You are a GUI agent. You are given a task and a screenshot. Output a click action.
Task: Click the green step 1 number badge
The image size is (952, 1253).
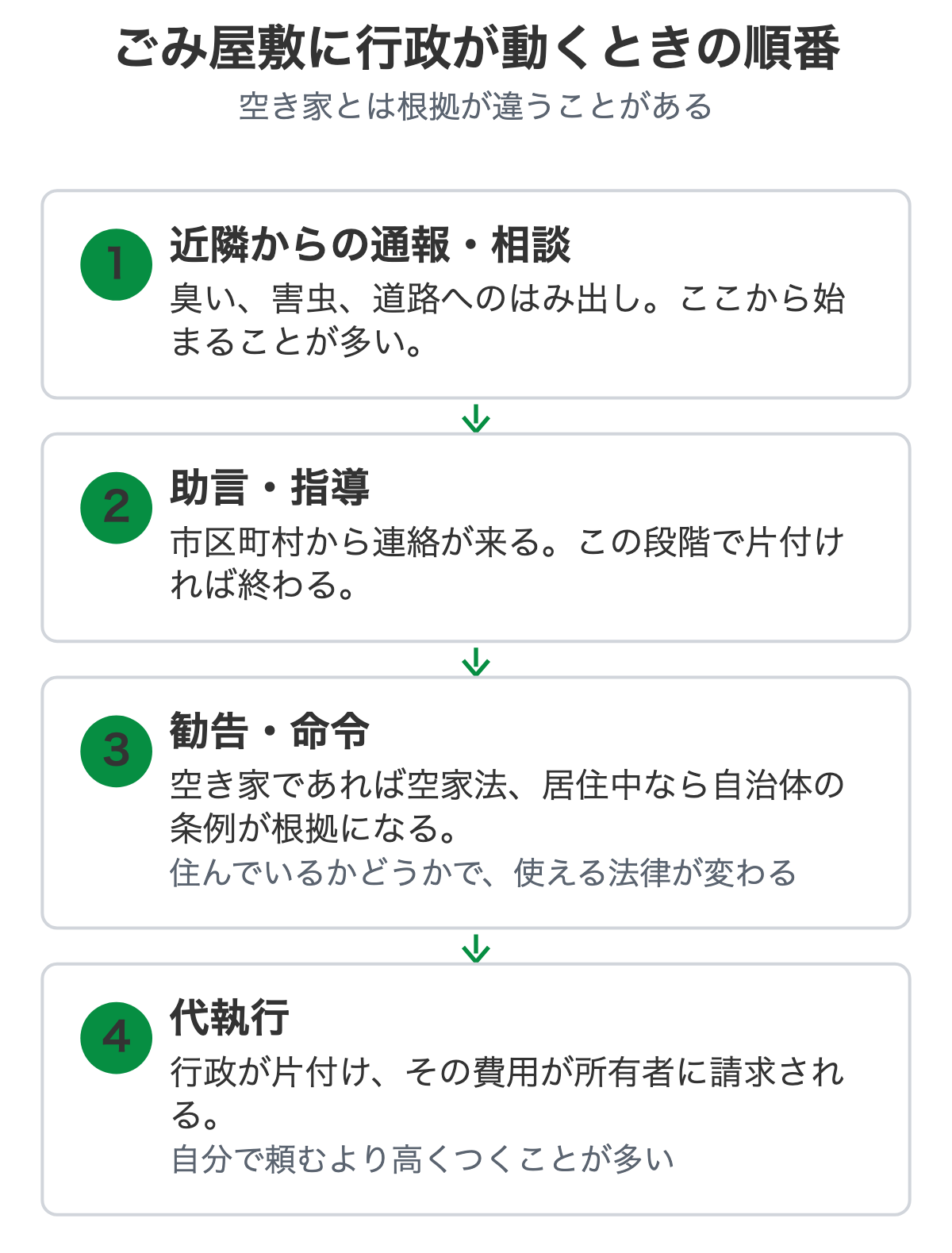point(116,264)
